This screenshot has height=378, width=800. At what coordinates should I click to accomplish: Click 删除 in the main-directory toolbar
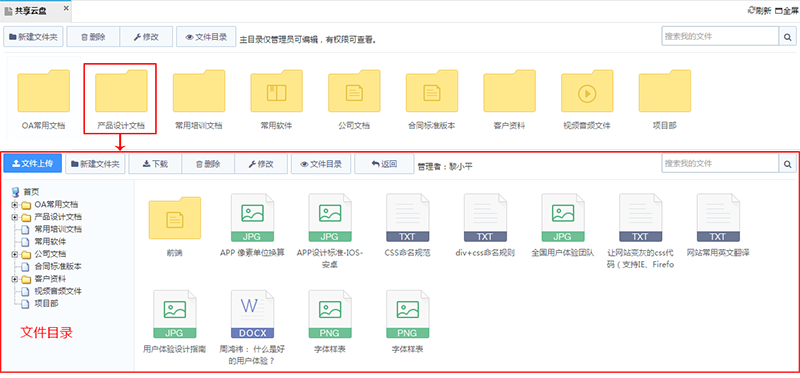tap(93, 37)
